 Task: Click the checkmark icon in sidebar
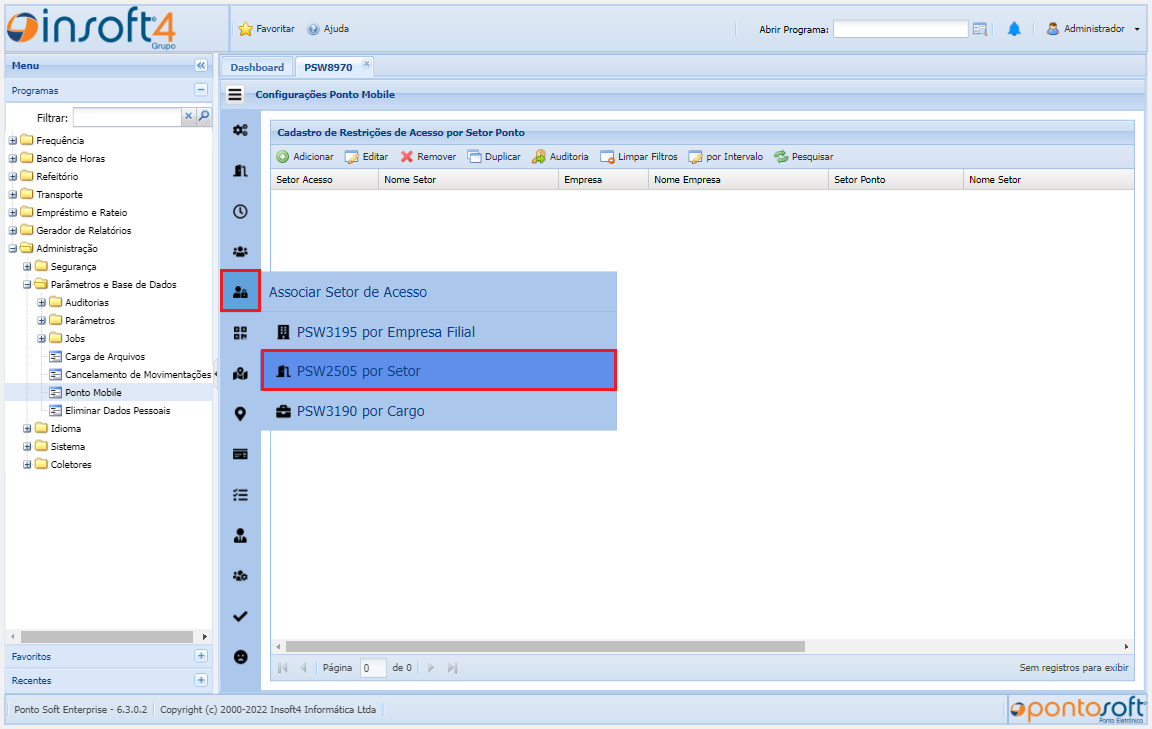pyautogui.click(x=240, y=616)
